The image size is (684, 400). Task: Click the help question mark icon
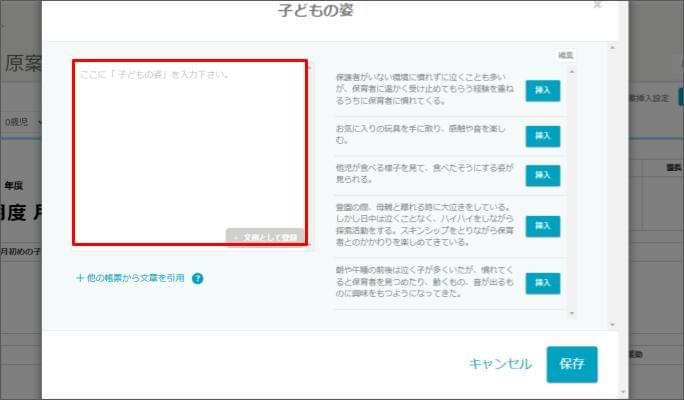(x=198, y=278)
